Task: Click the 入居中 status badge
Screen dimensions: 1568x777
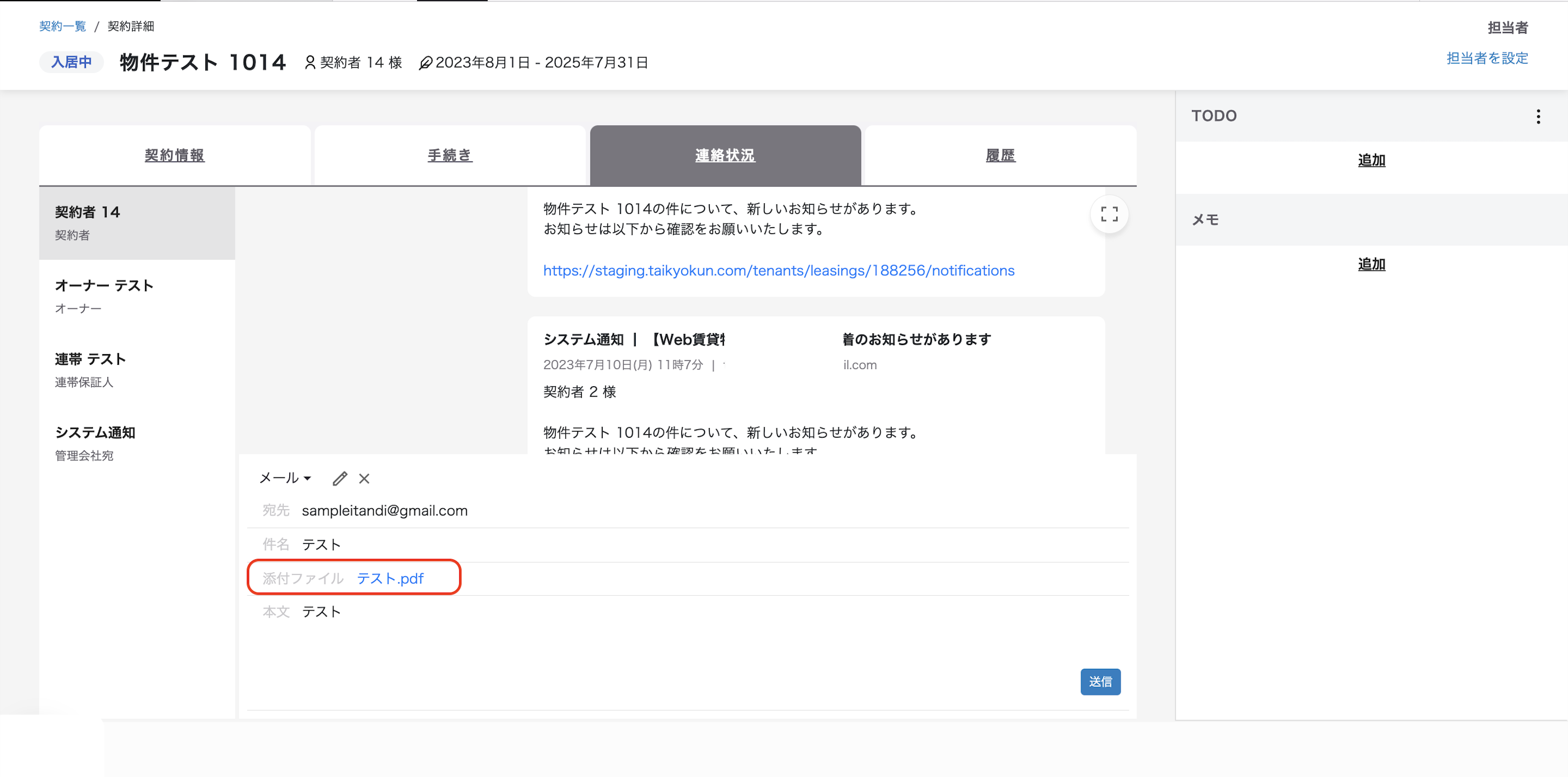Action: (71, 62)
